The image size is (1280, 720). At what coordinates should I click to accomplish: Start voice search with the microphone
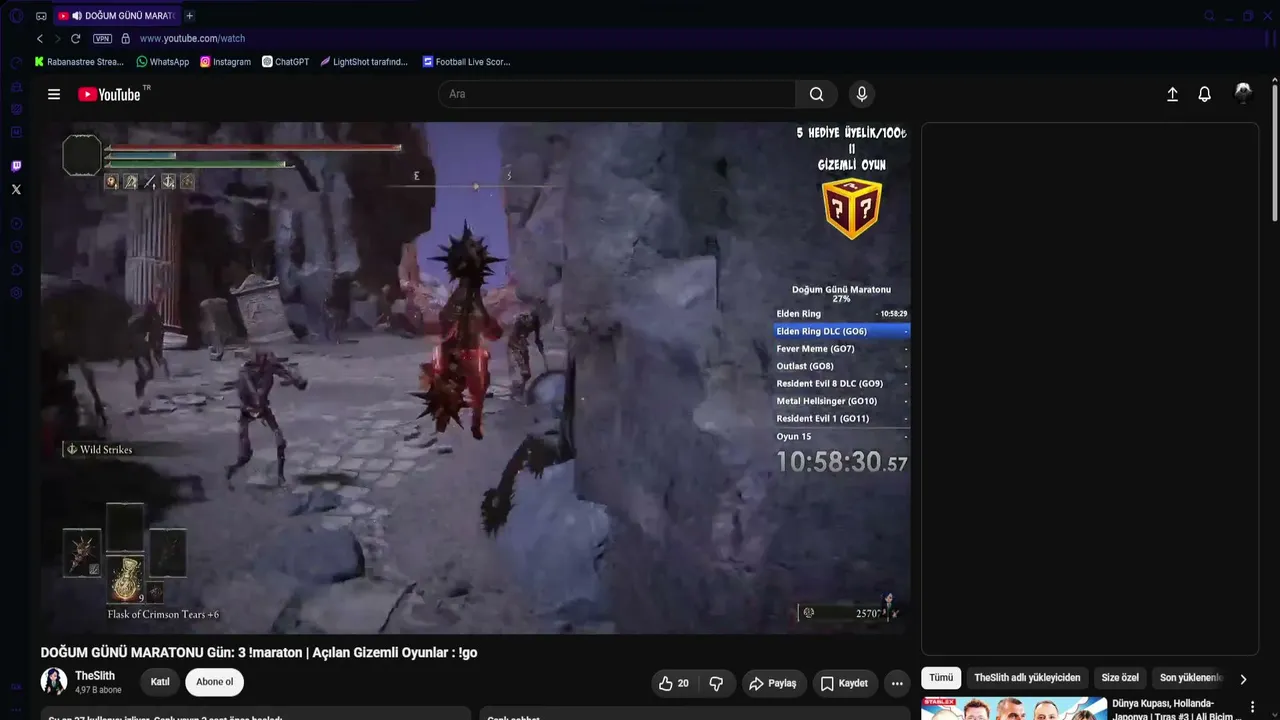(x=862, y=94)
